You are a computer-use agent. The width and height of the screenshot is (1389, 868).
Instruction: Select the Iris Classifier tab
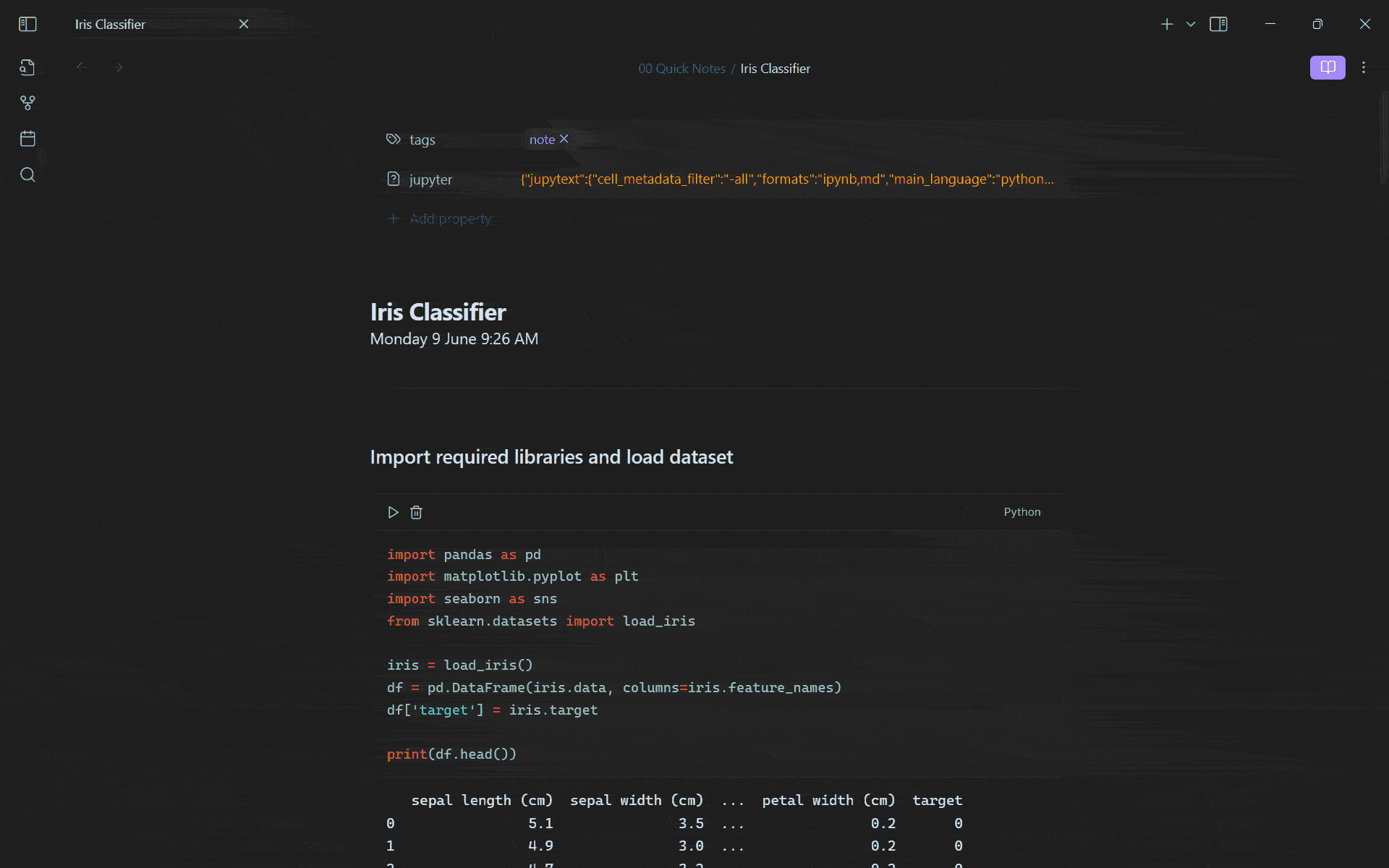coord(111,25)
